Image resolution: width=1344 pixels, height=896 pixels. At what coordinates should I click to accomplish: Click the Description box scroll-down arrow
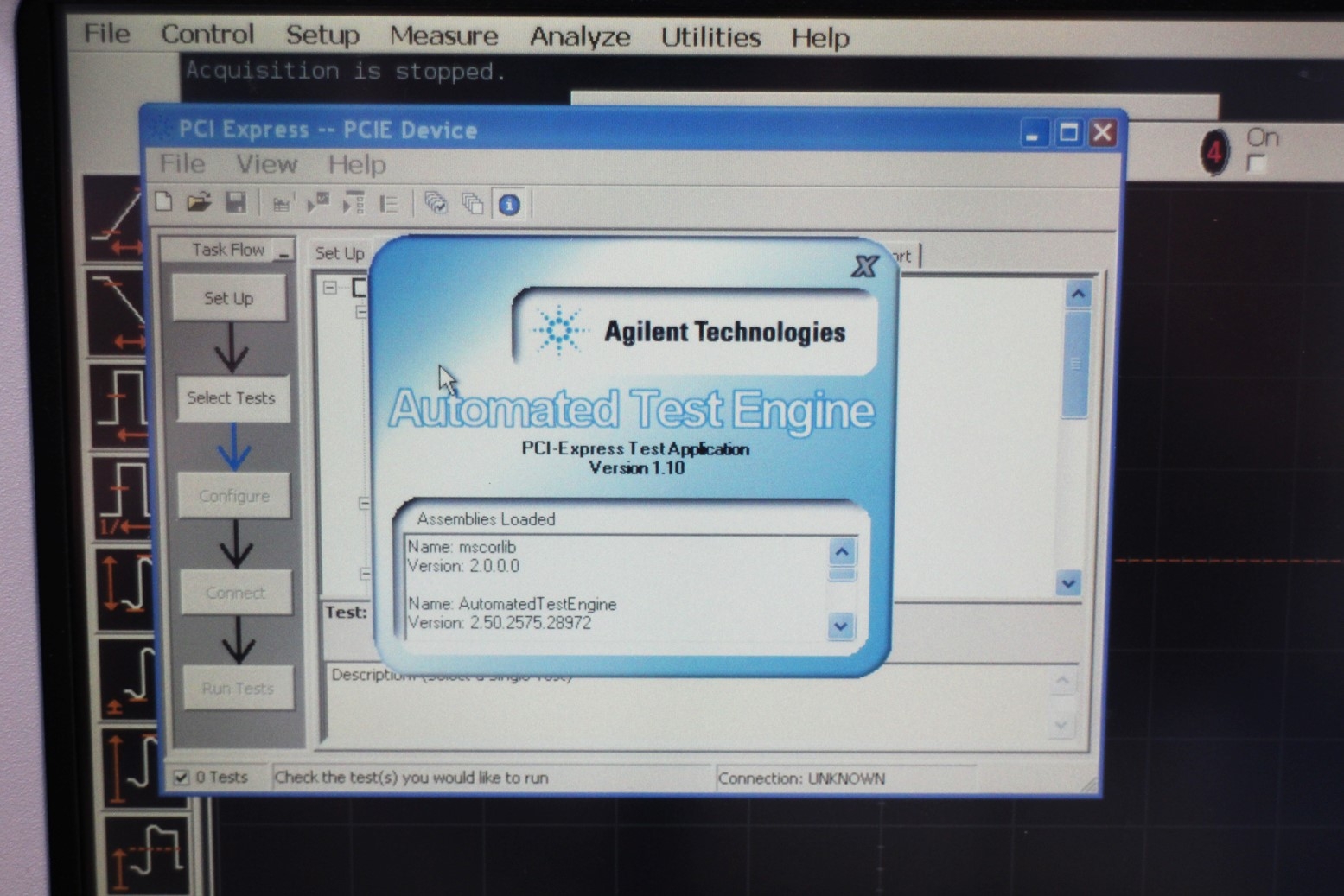[x=1061, y=725]
